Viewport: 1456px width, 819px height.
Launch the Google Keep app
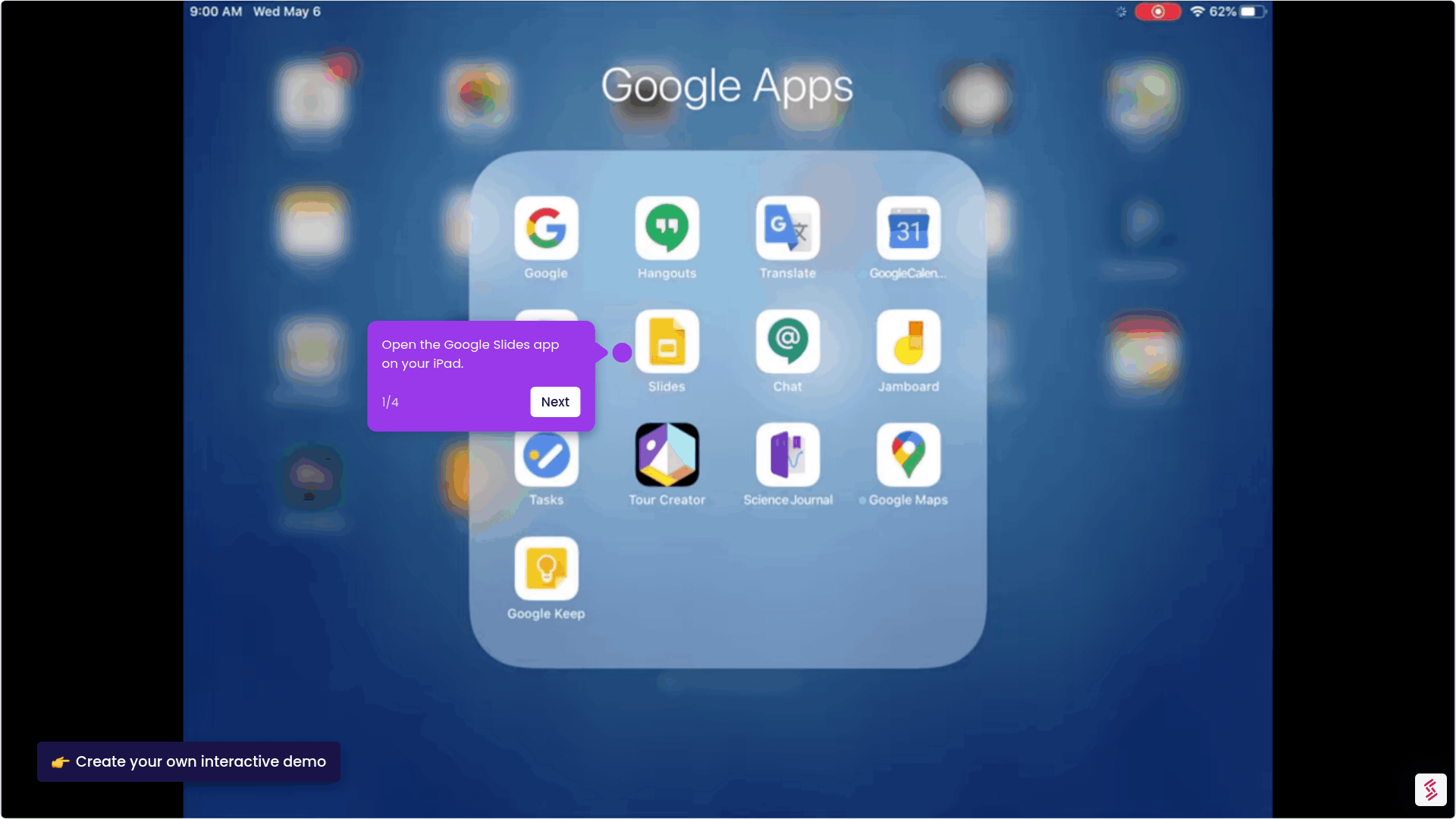click(546, 569)
